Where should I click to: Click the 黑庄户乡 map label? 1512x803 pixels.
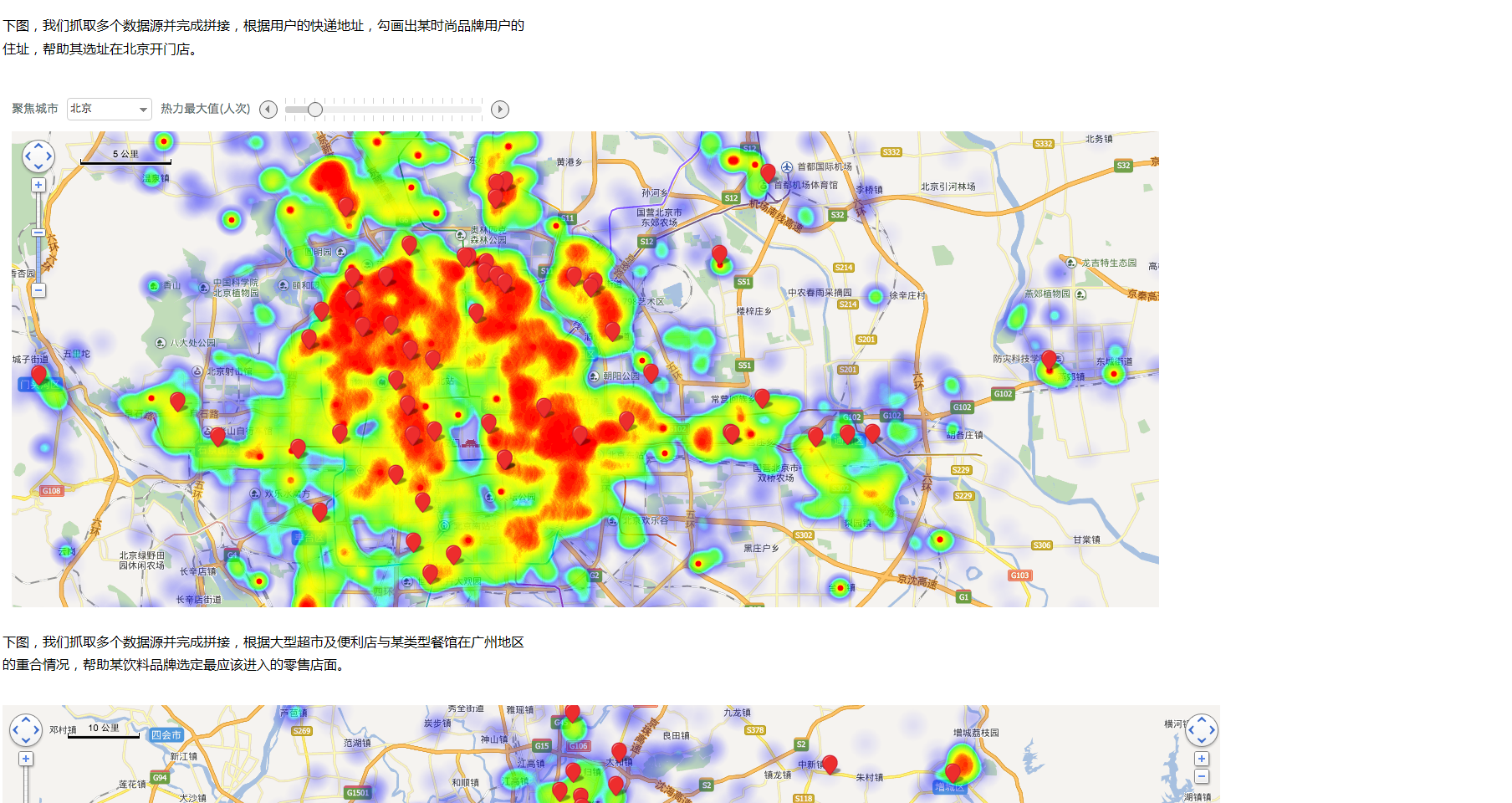tap(761, 549)
